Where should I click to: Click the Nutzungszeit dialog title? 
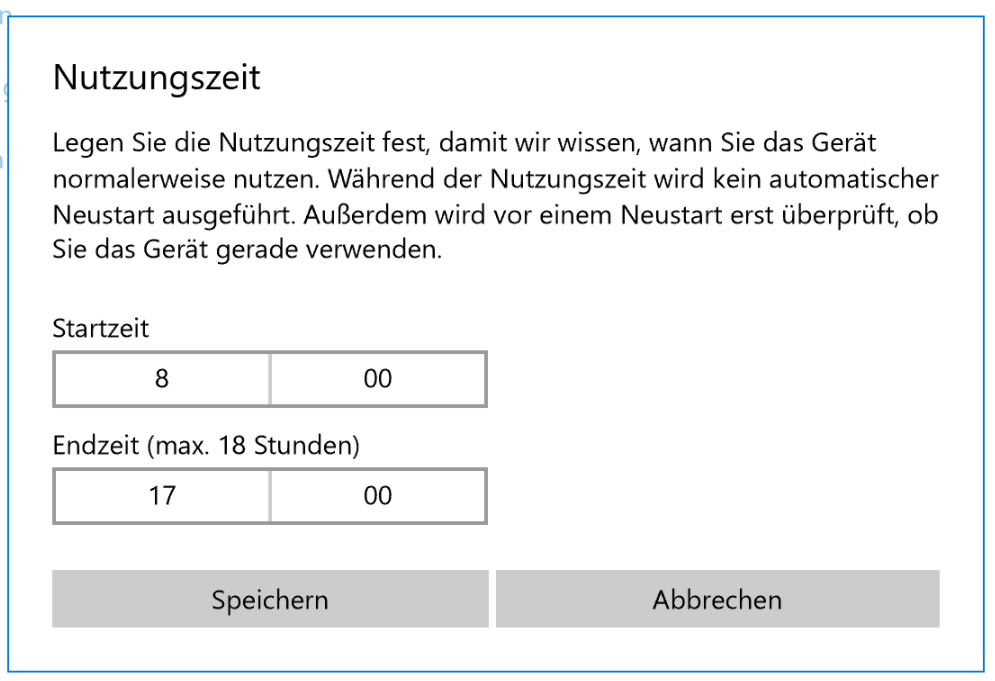tap(156, 78)
